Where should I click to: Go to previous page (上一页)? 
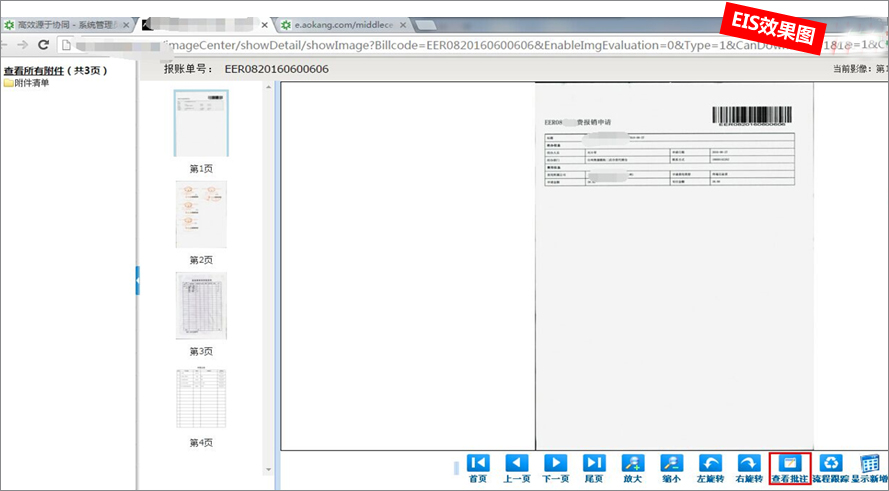click(516, 463)
